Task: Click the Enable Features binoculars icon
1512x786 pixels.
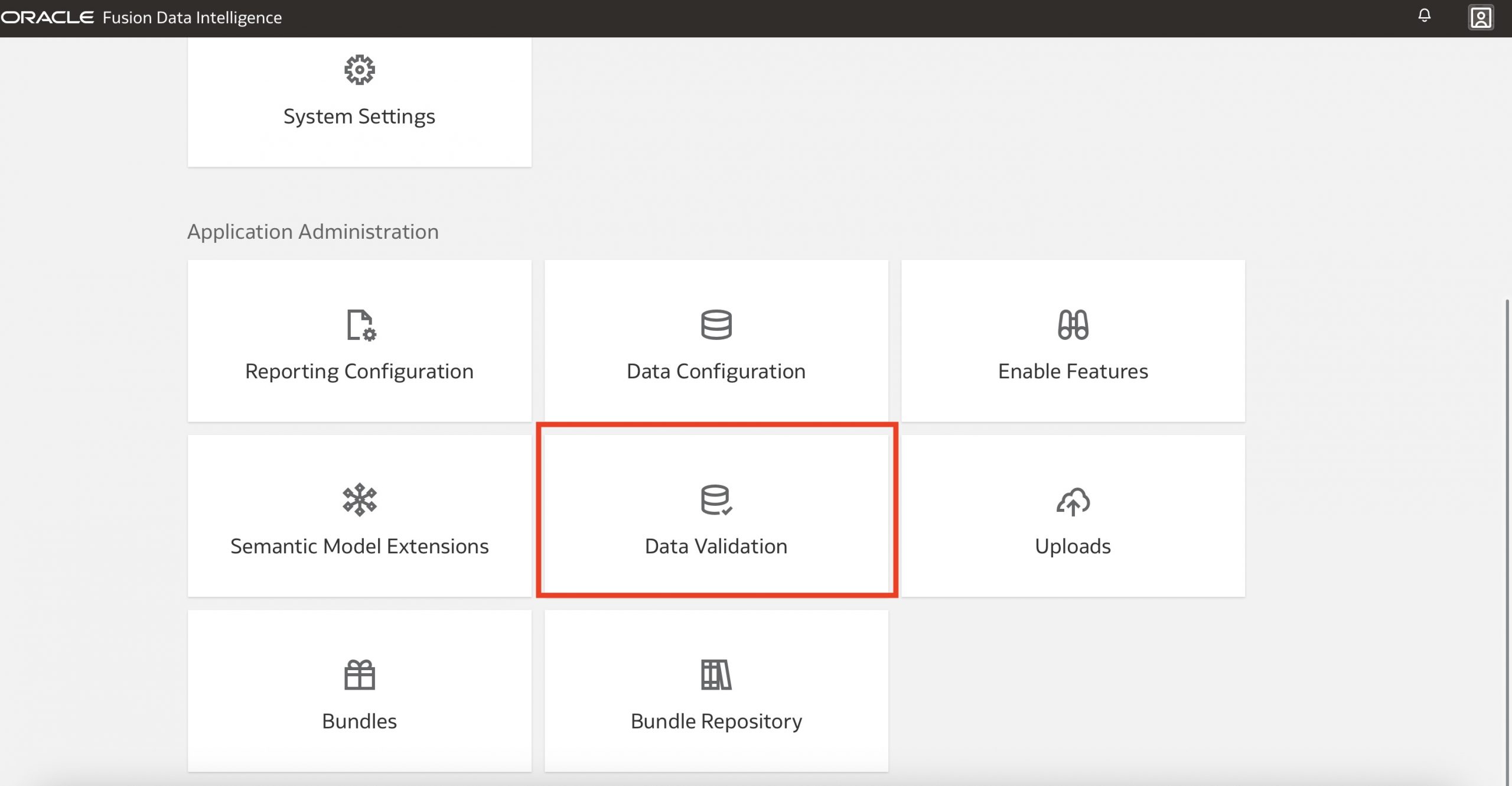Action: tap(1073, 324)
